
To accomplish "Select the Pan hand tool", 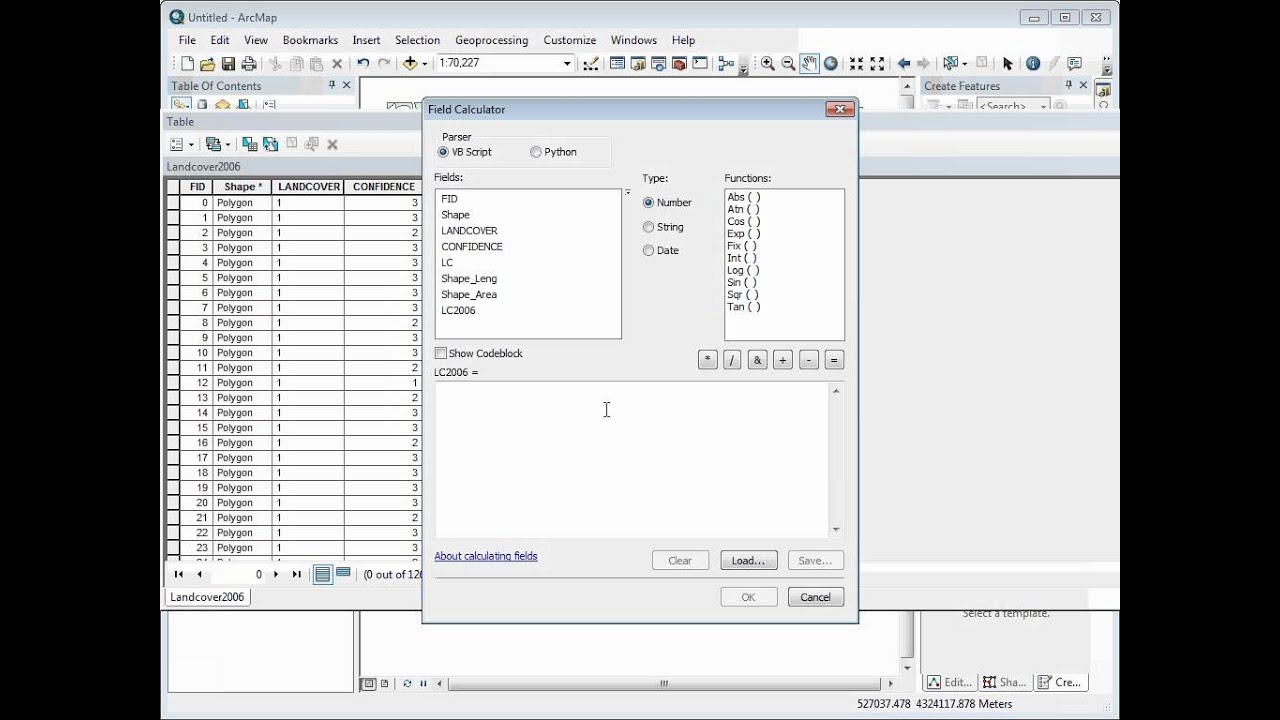I will click(809, 64).
